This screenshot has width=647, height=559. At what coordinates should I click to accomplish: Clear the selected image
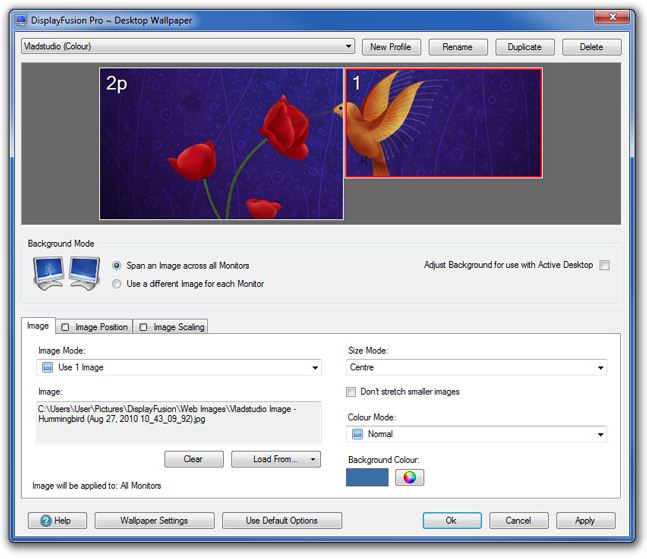194,459
